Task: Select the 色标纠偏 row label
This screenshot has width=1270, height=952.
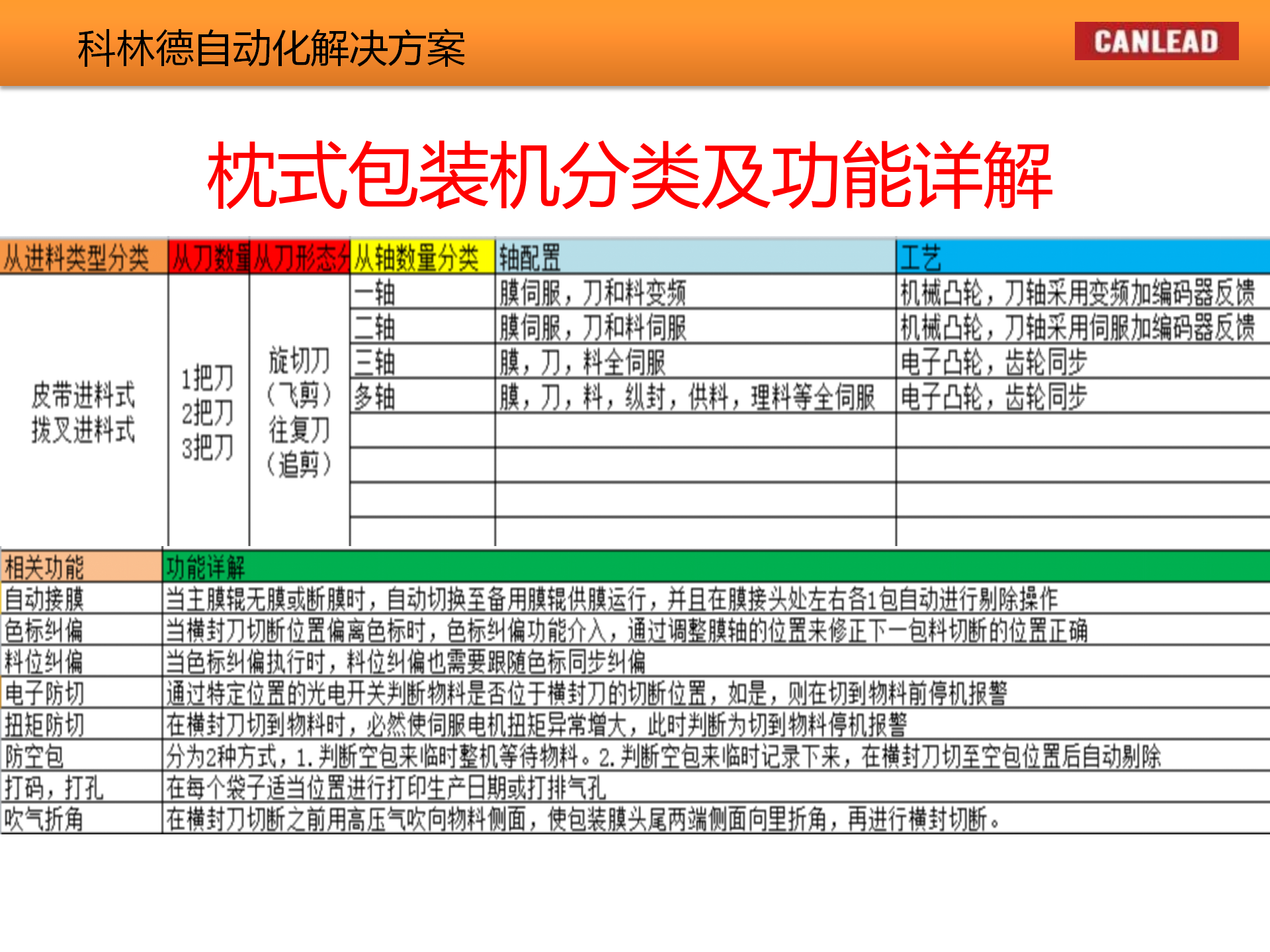Action: (81, 630)
